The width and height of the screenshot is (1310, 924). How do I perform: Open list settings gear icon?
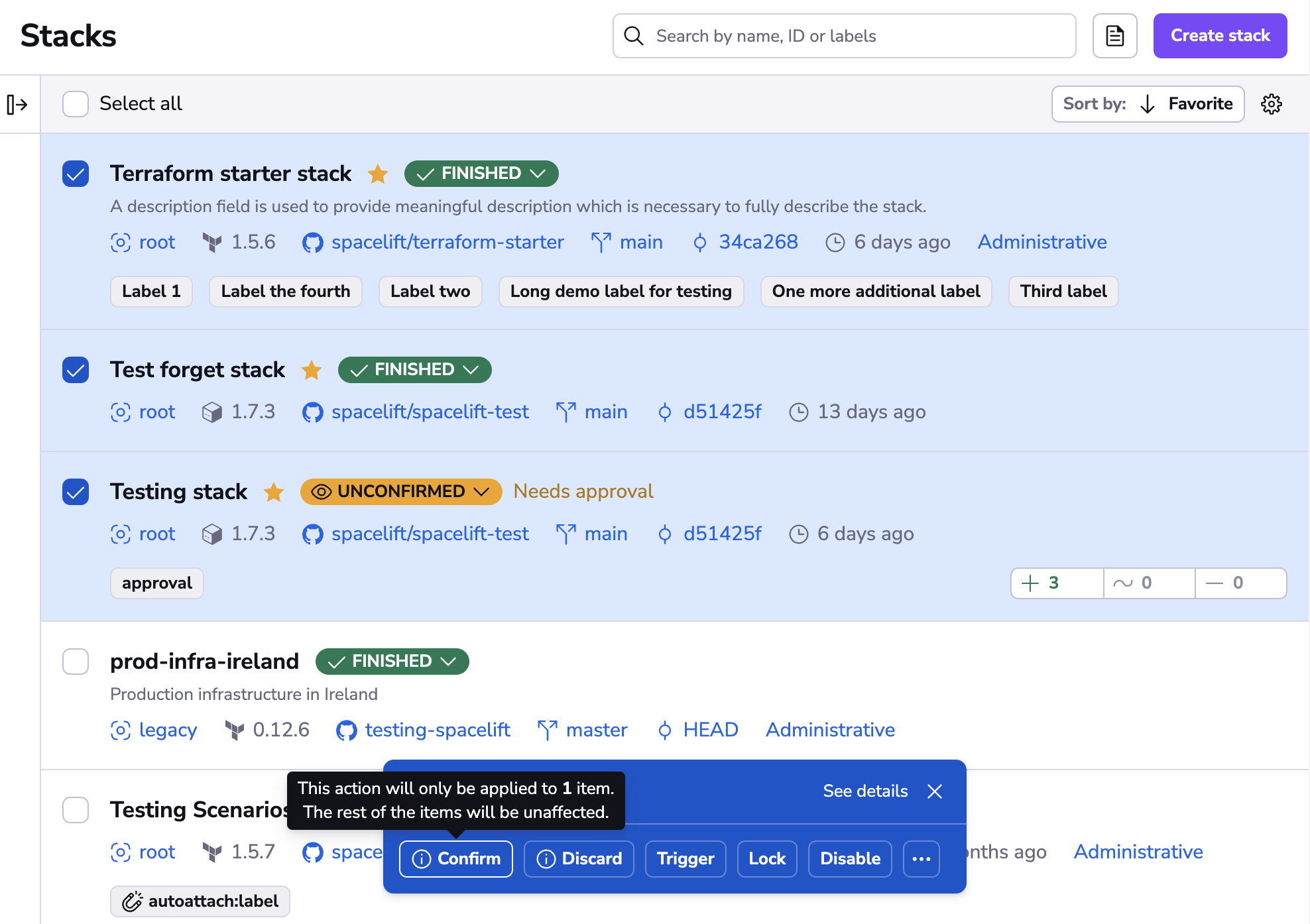pos(1271,104)
